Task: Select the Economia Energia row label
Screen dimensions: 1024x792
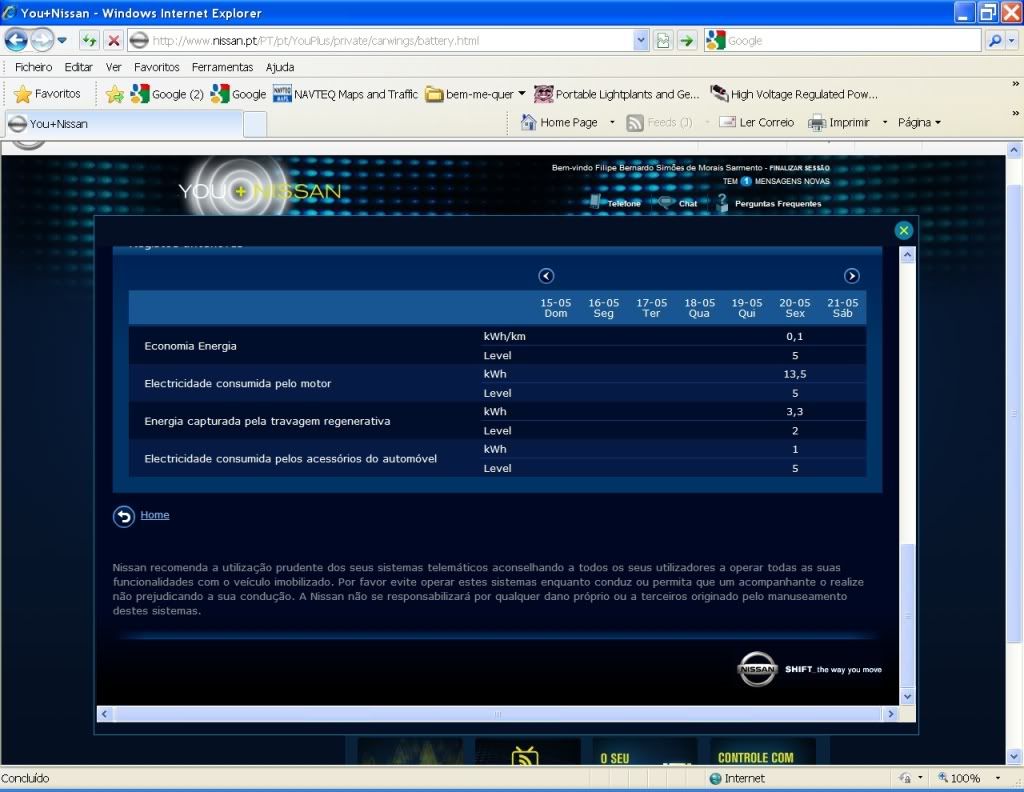Action: pos(190,346)
